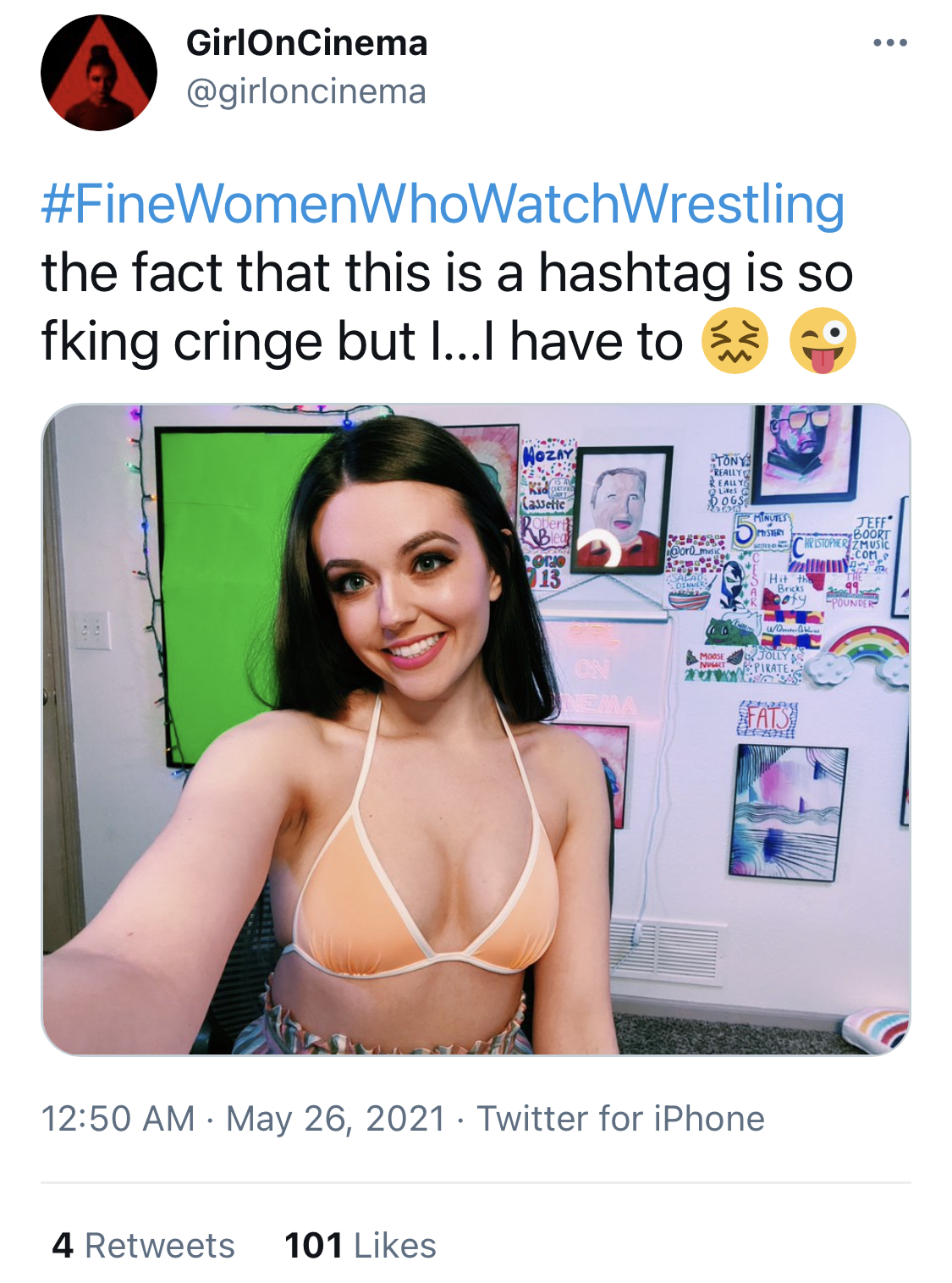View the 4 Retweets list
952x1283 pixels.
(x=143, y=1245)
